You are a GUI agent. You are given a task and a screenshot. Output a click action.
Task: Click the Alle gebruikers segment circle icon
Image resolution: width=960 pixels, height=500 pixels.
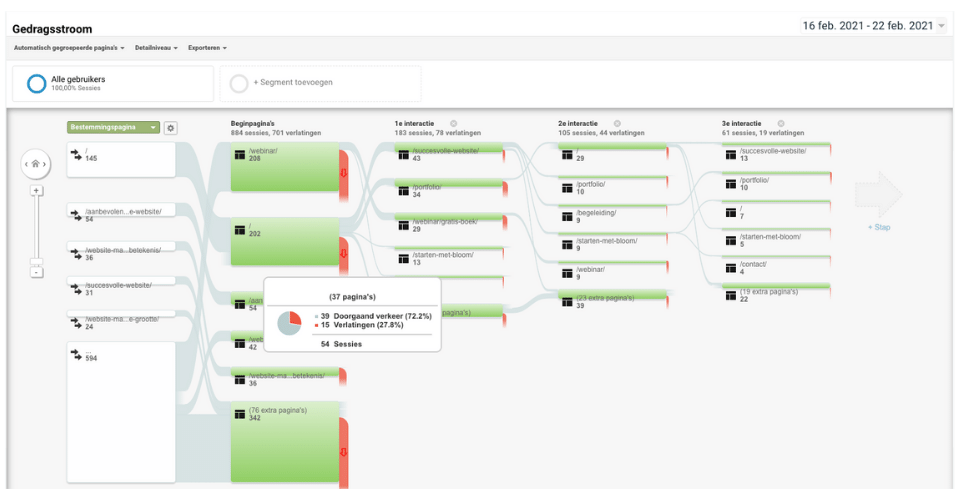tap(37, 83)
